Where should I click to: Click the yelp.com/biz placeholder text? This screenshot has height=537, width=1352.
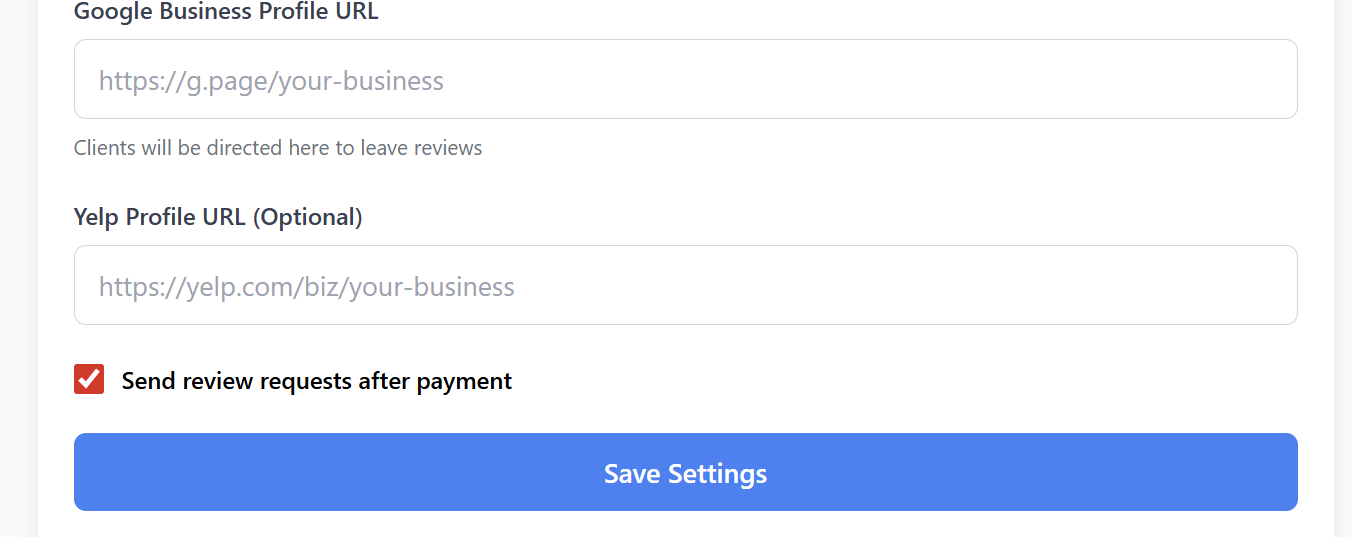tap(306, 287)
